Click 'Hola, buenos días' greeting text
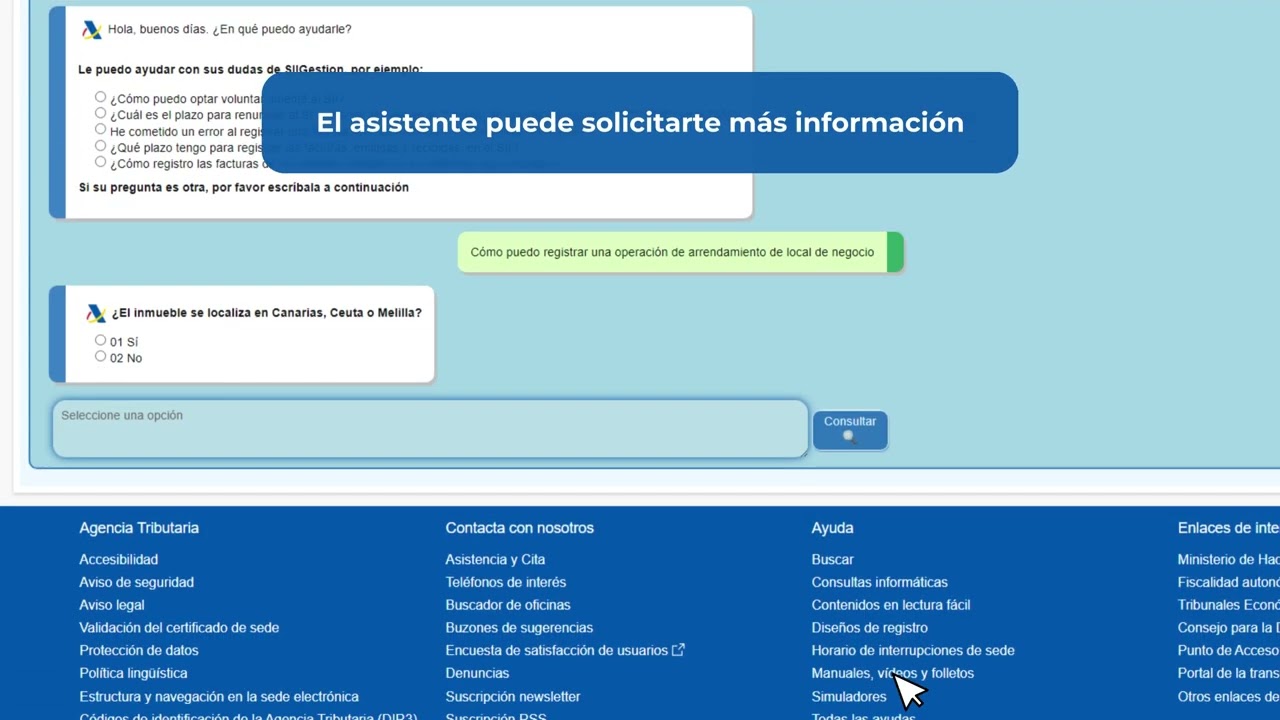This screenshot has height=720, width=1280. point(230,30)
